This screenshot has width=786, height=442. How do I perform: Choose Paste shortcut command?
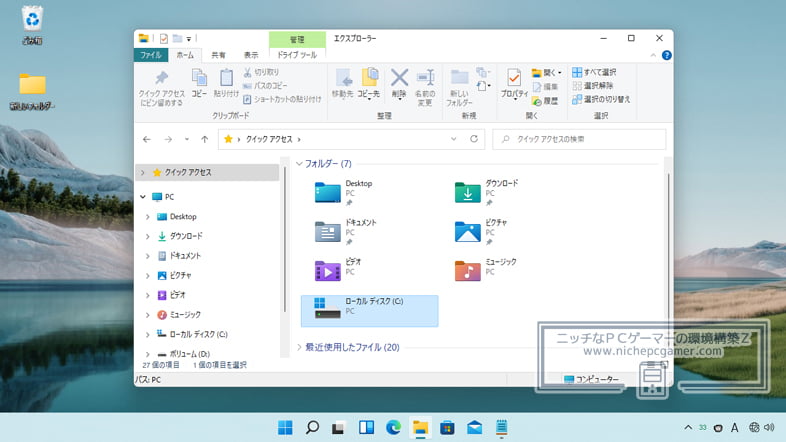[282, 99]
